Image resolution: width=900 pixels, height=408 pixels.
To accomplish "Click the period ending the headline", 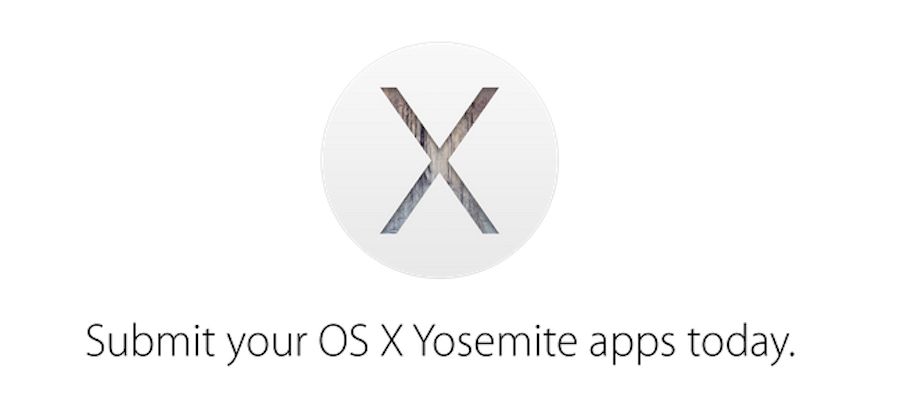I will click(x=792, y=353).
